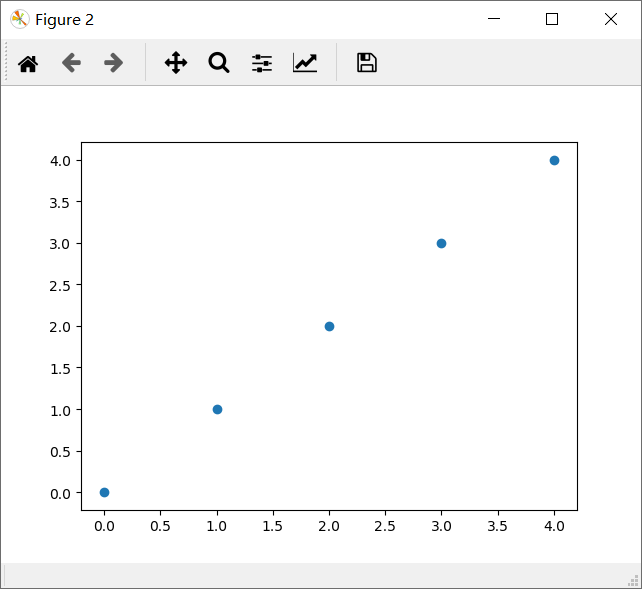This screenshot has width=642, height=589.
Task: Click the toolbar drag handle at the left edge
Action: (6, 62)
